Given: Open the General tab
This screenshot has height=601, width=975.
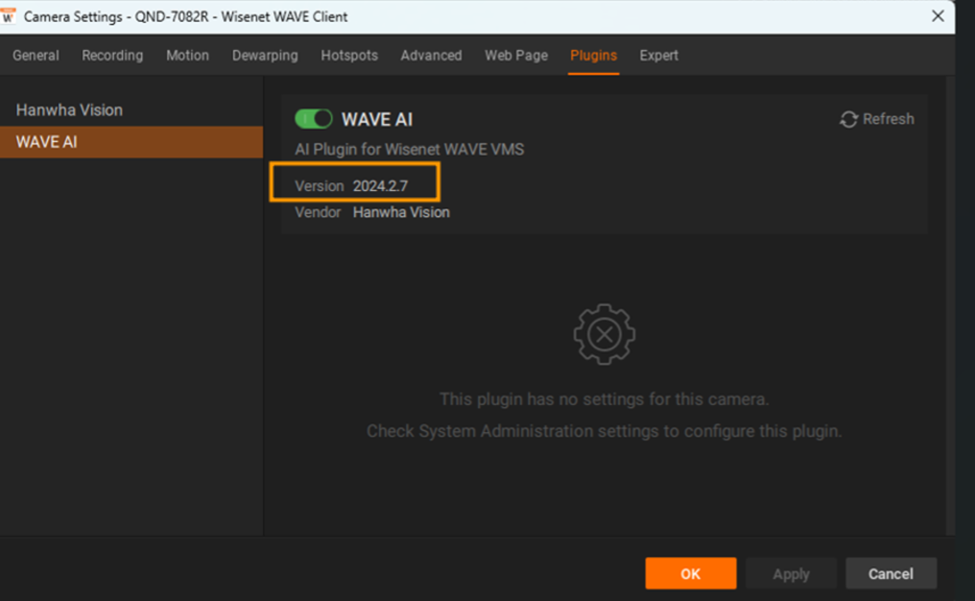Looking at the screenshot, I should click(x=35, y=55).
